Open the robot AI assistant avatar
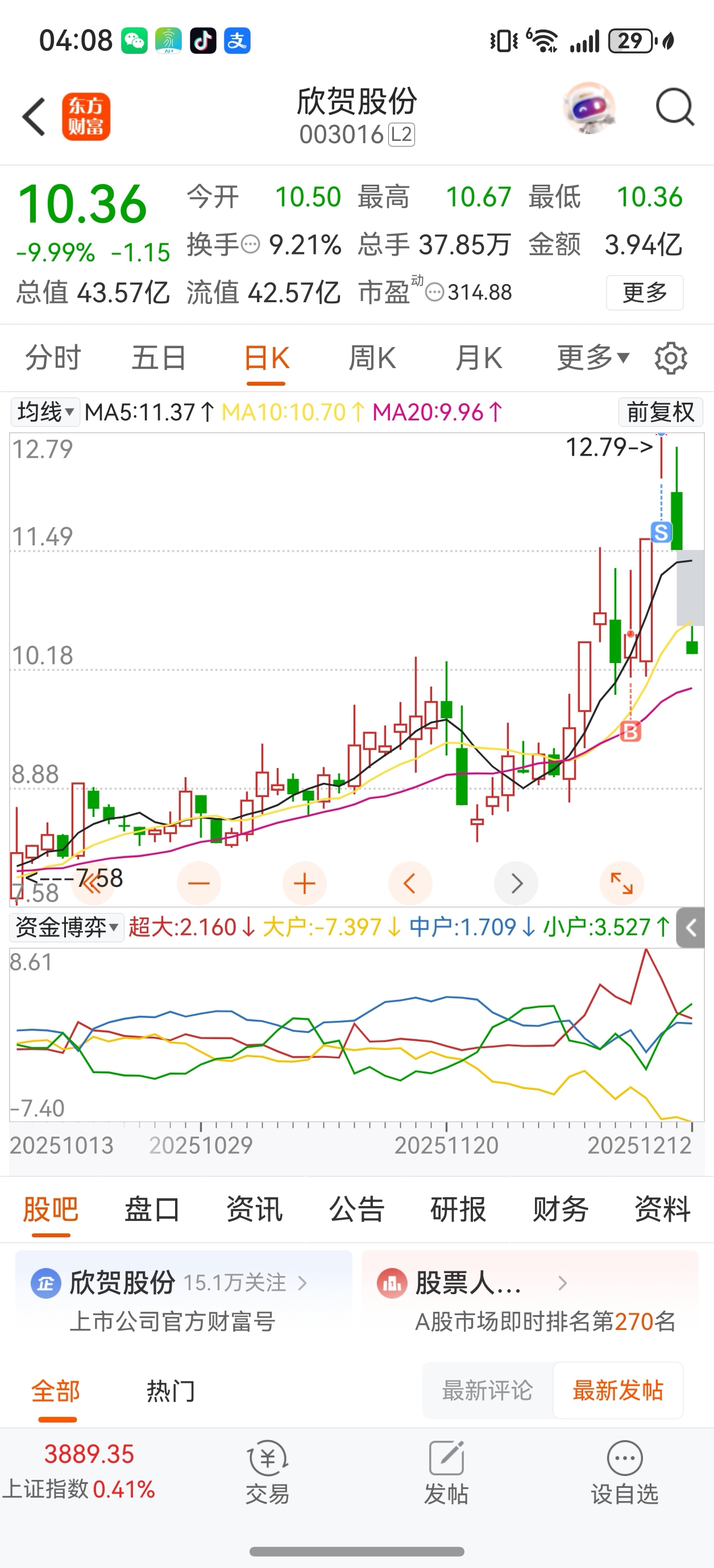This screenshot has width=714, height=1568. point(588,108)
